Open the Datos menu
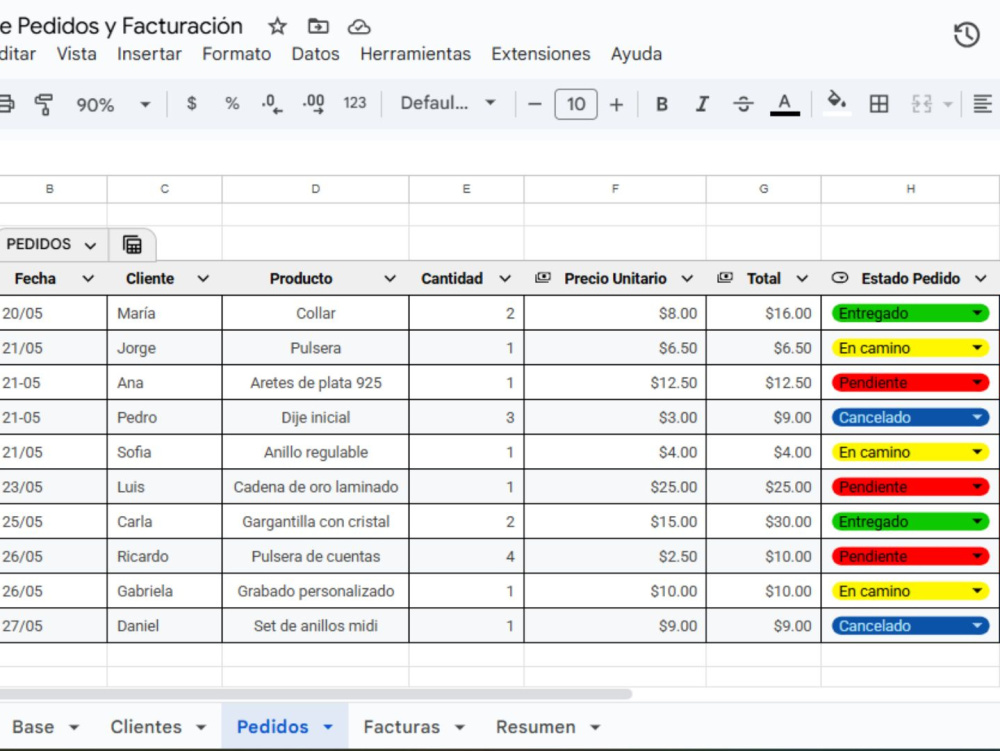 (315, 54)
